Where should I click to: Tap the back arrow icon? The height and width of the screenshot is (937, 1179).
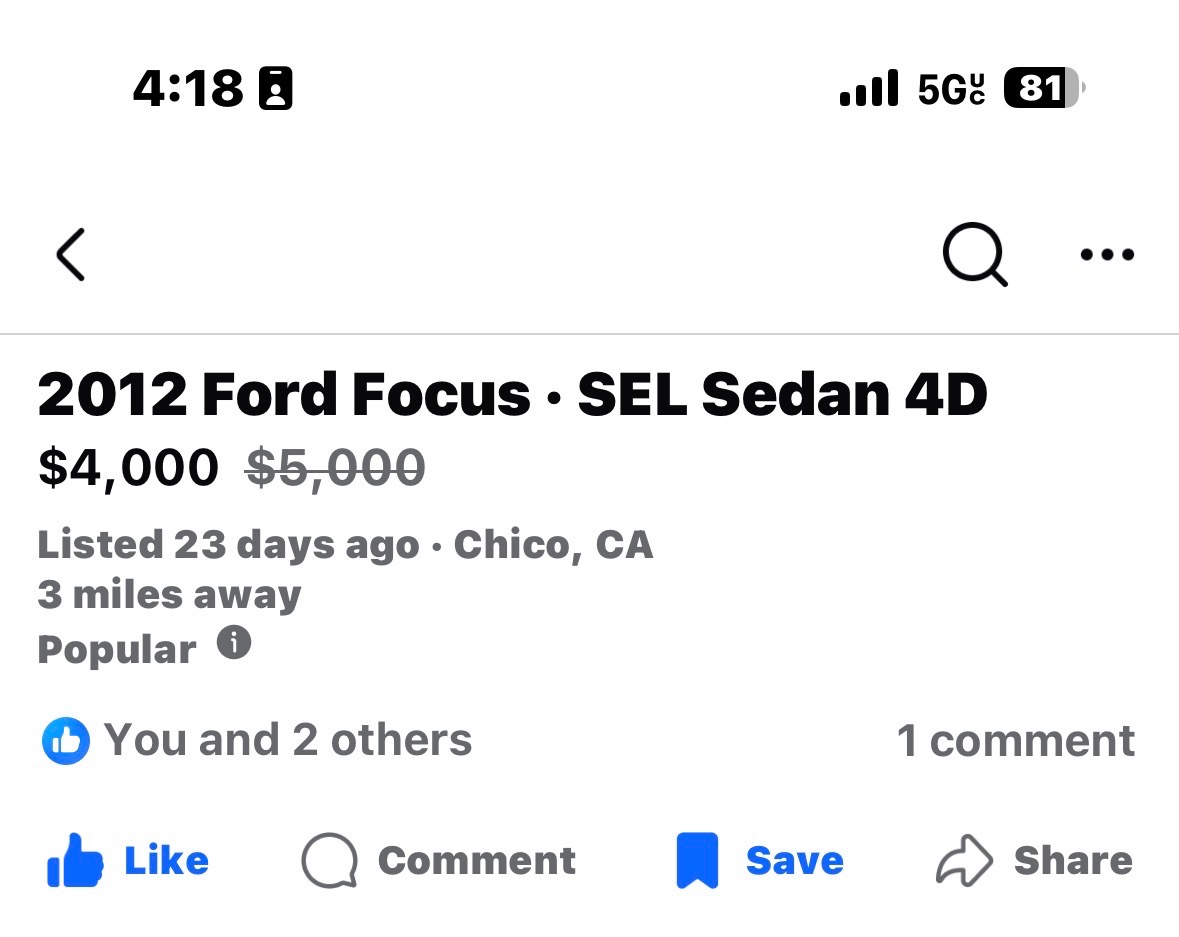pyautogui.click(x=71, y=254)
